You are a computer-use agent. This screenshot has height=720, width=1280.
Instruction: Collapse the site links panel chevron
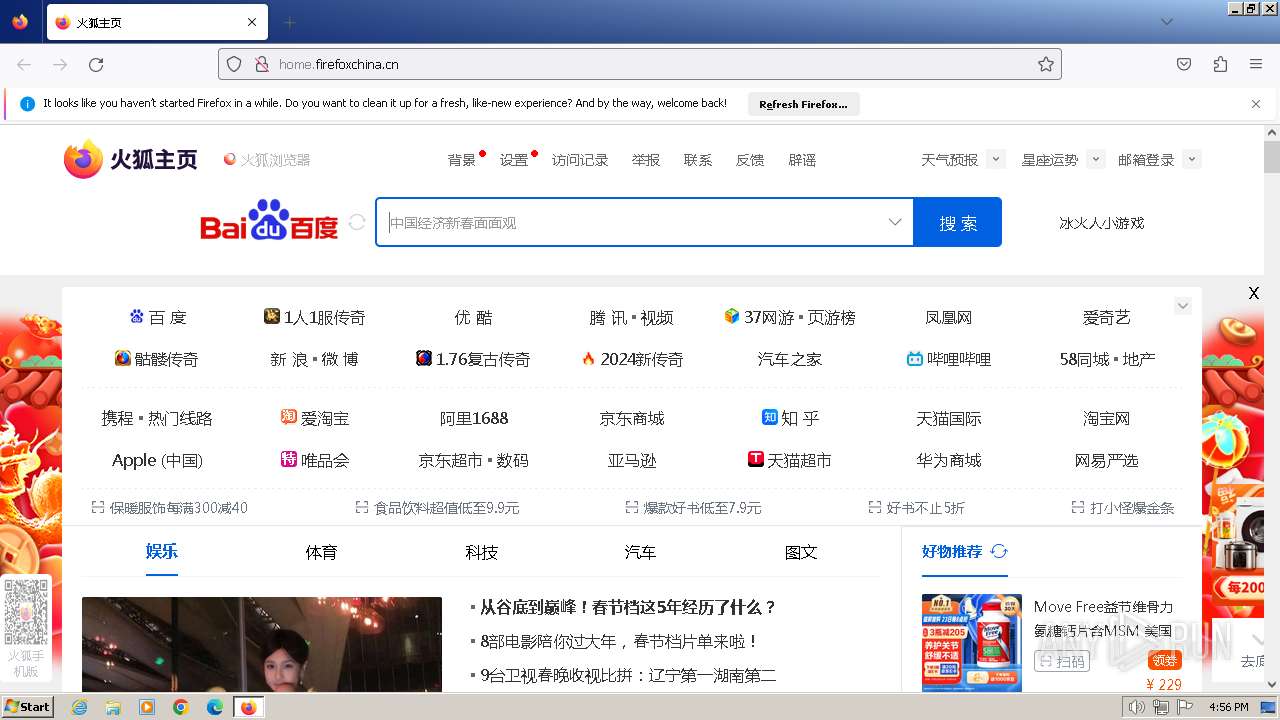click(1183, 306)
